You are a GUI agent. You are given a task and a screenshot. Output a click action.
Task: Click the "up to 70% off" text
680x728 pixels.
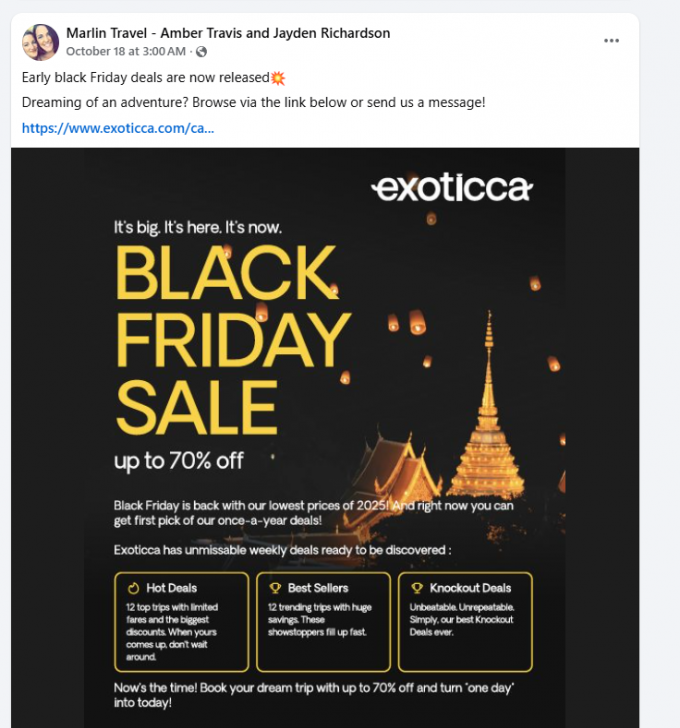point(178,461)
